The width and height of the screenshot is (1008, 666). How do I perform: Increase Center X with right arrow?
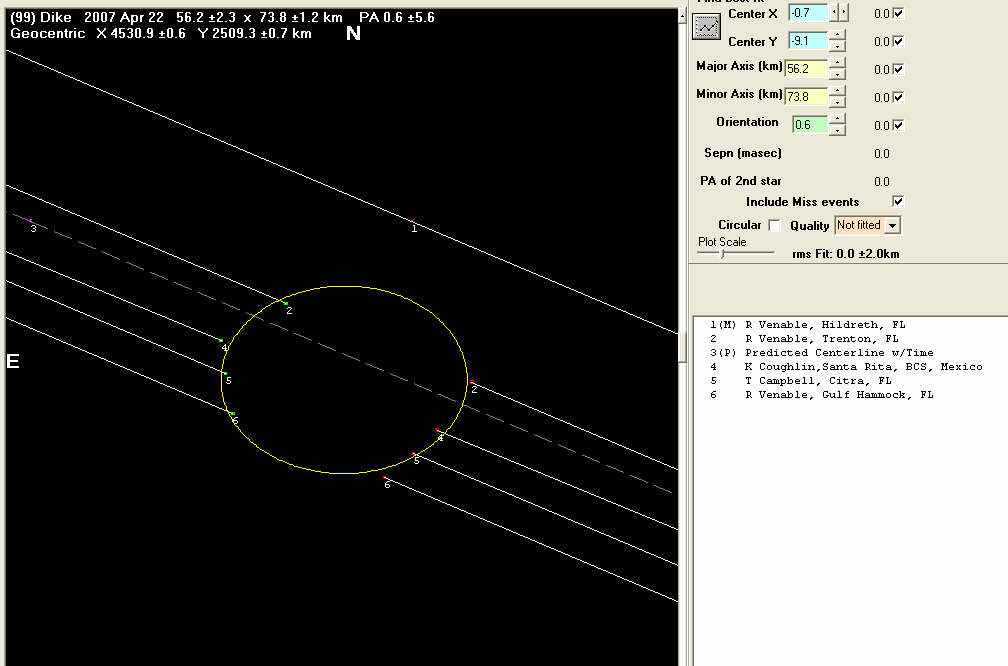(x=843, y=12)
